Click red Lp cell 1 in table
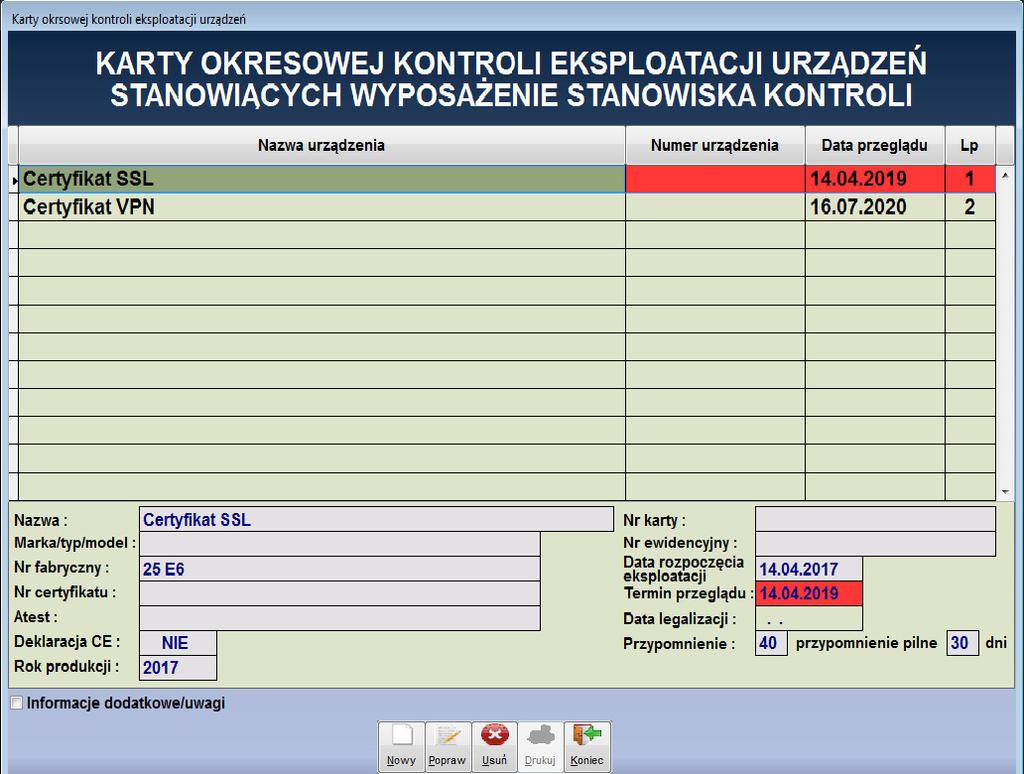This screenshot has width=1024, height=774. 970,179
